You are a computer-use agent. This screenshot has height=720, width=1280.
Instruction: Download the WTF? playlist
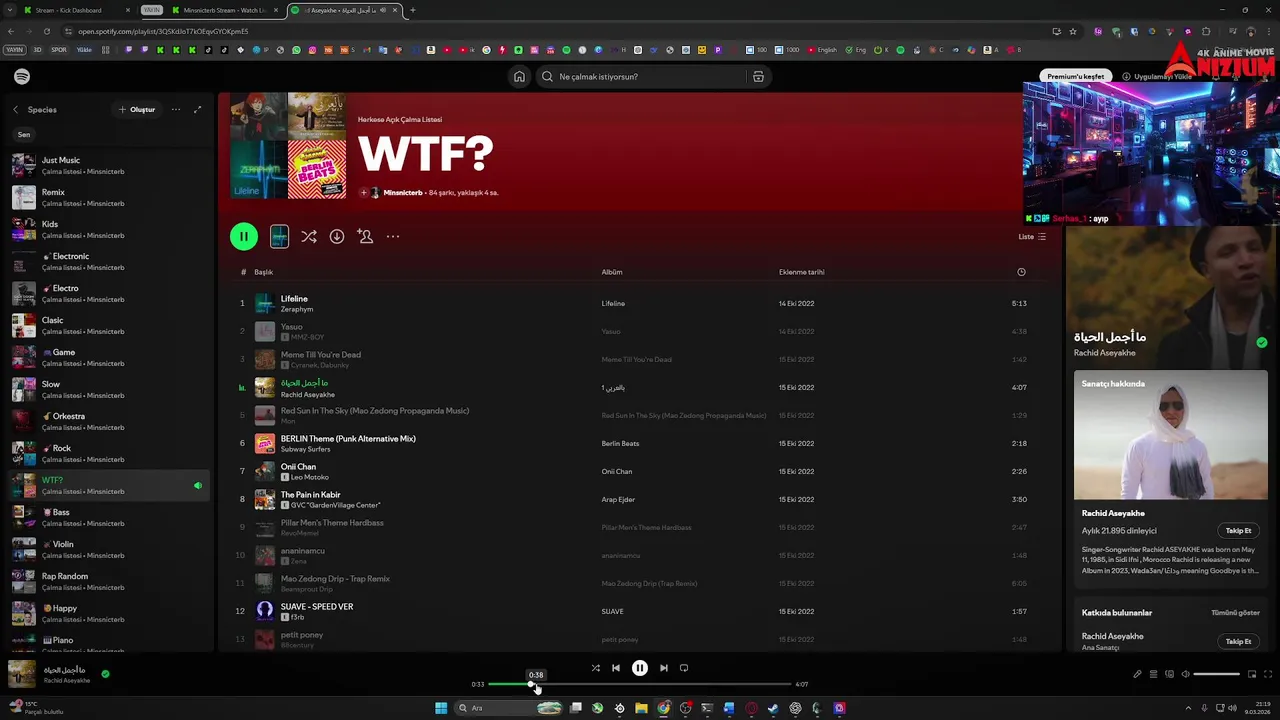point(337,236)
